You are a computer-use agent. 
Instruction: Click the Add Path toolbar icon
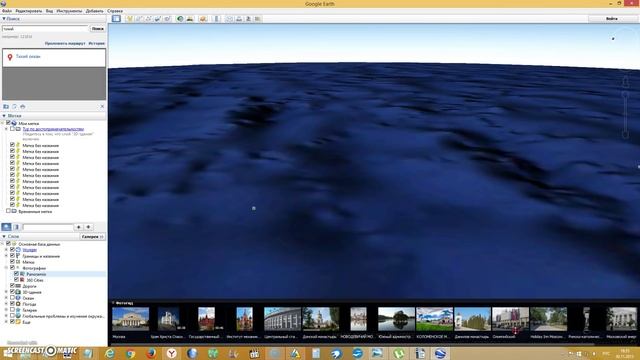(x=149, y=19)
